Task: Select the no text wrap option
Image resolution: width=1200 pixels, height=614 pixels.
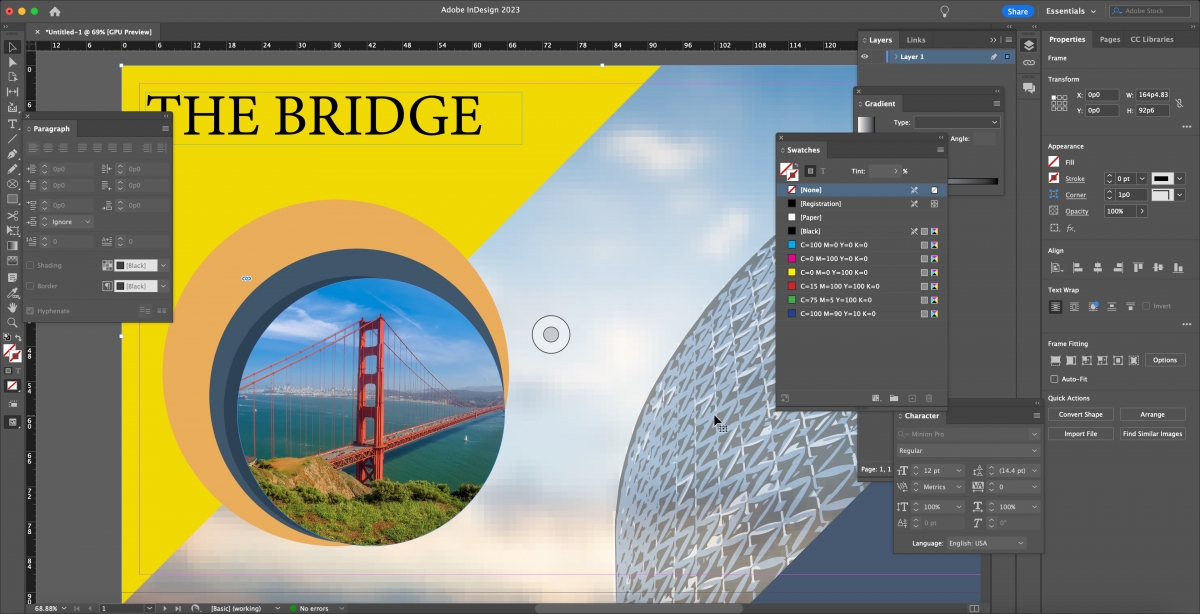Action: [1055, 306]
